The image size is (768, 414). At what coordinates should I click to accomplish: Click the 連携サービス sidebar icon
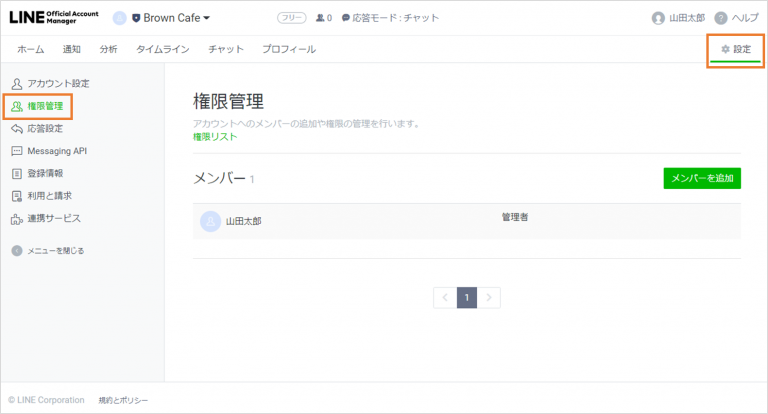pyautogui.click(x=17, y=218)
